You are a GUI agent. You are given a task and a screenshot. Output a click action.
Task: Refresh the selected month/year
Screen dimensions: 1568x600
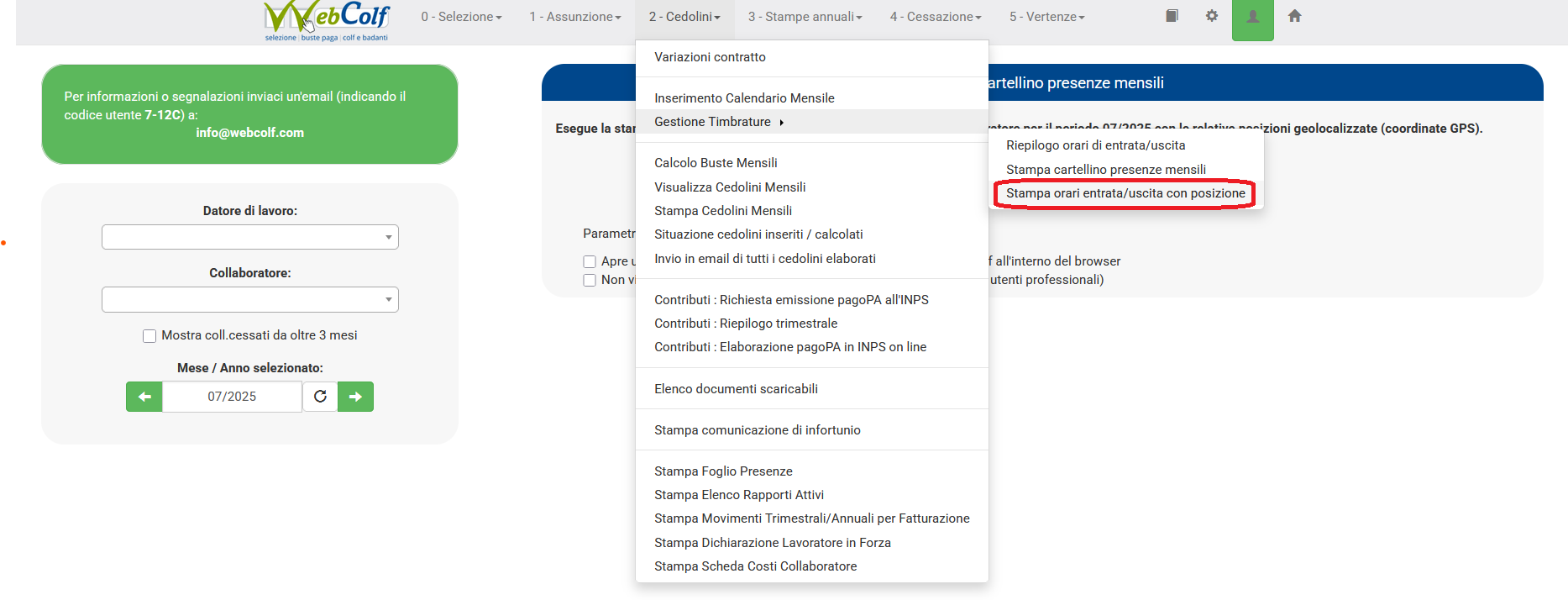coord(320,397)
